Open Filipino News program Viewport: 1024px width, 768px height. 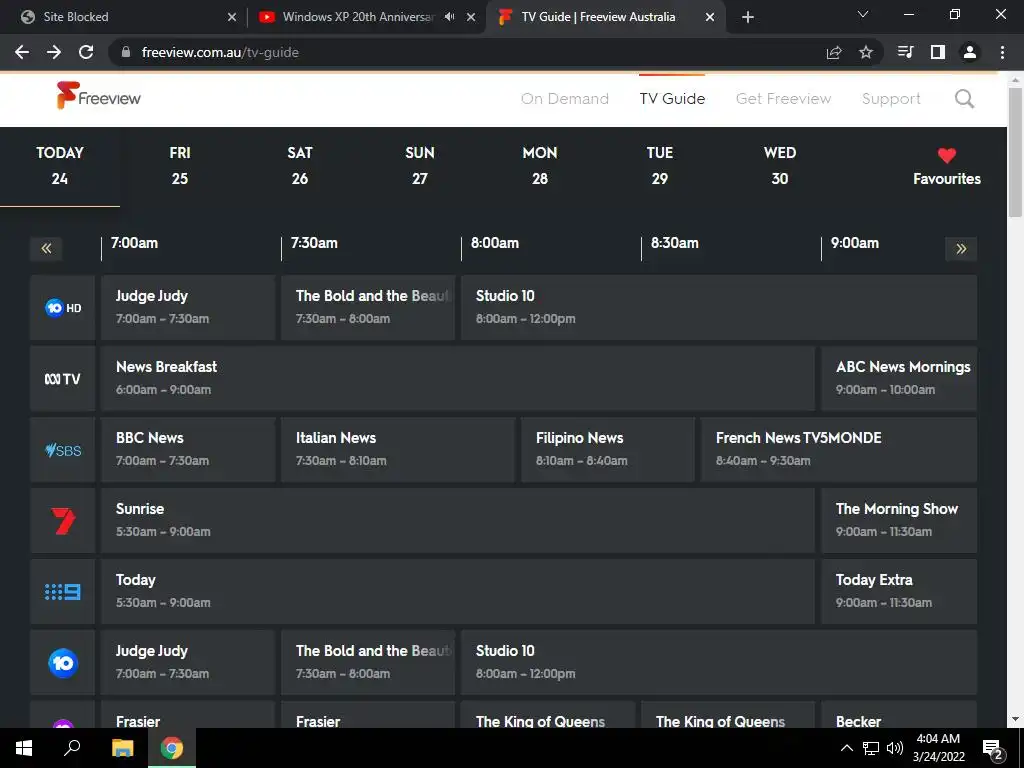tap(608, 450)
